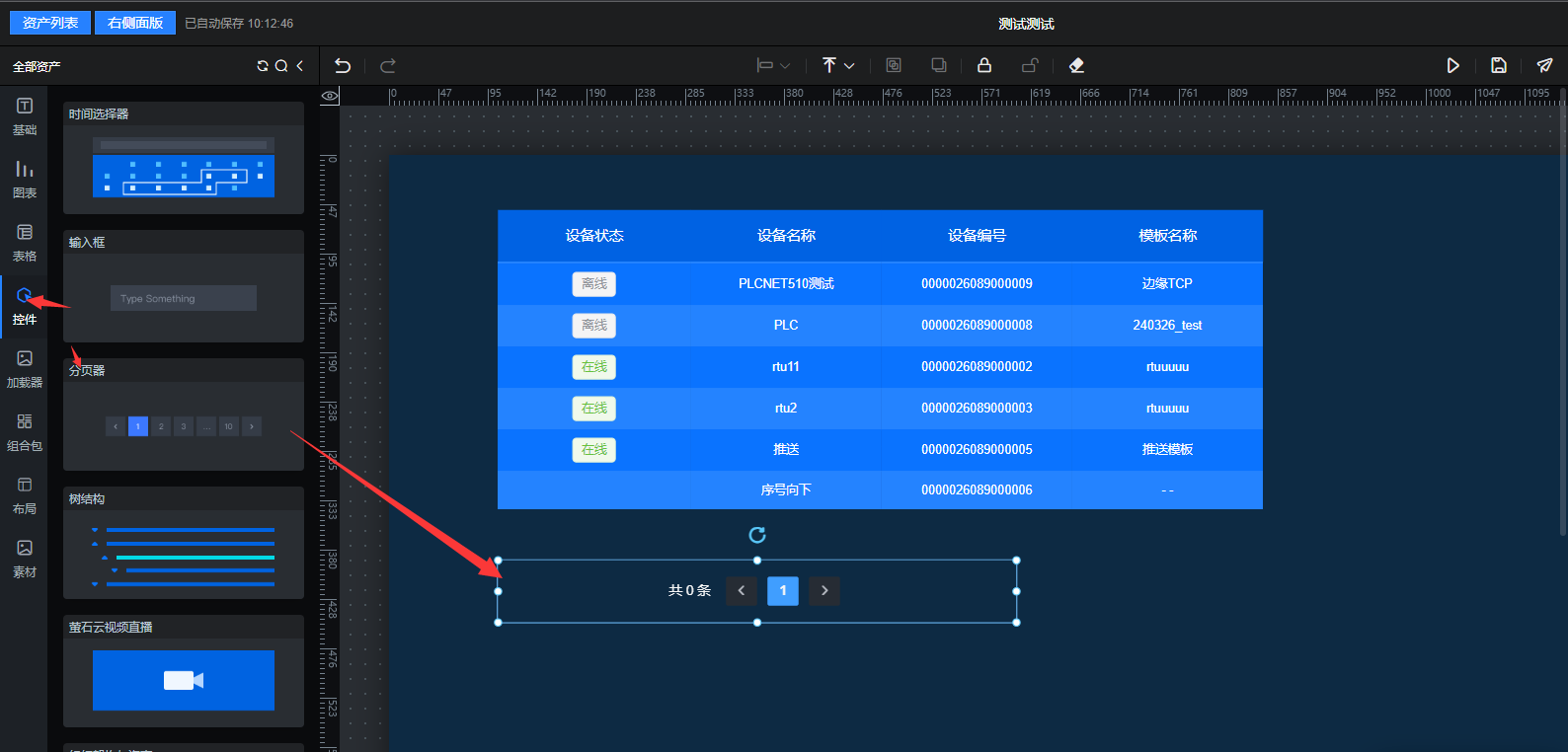Click the rotate handle above pager

757,535
